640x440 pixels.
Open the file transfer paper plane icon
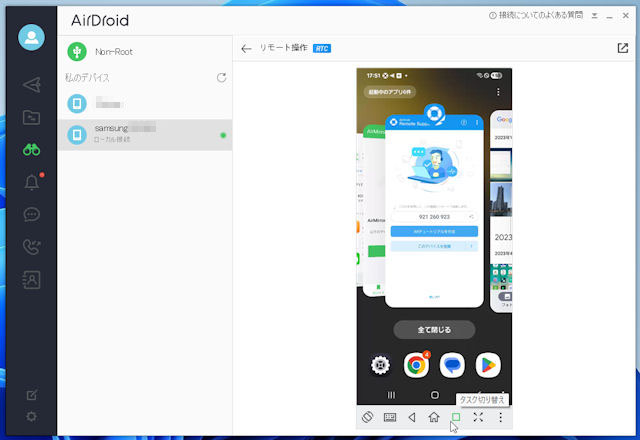click(31, 85)
